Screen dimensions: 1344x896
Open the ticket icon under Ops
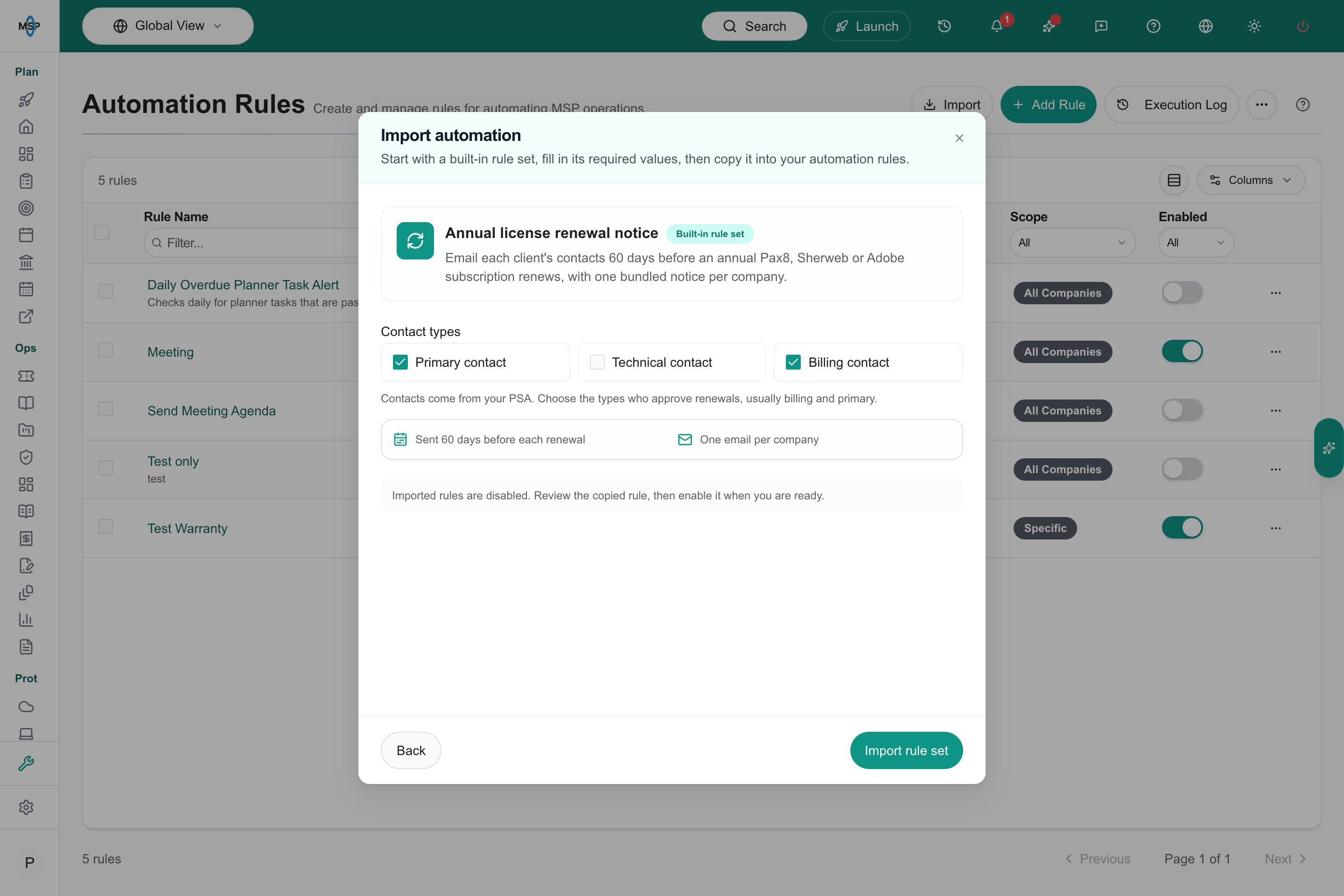[x=26, y=376]
